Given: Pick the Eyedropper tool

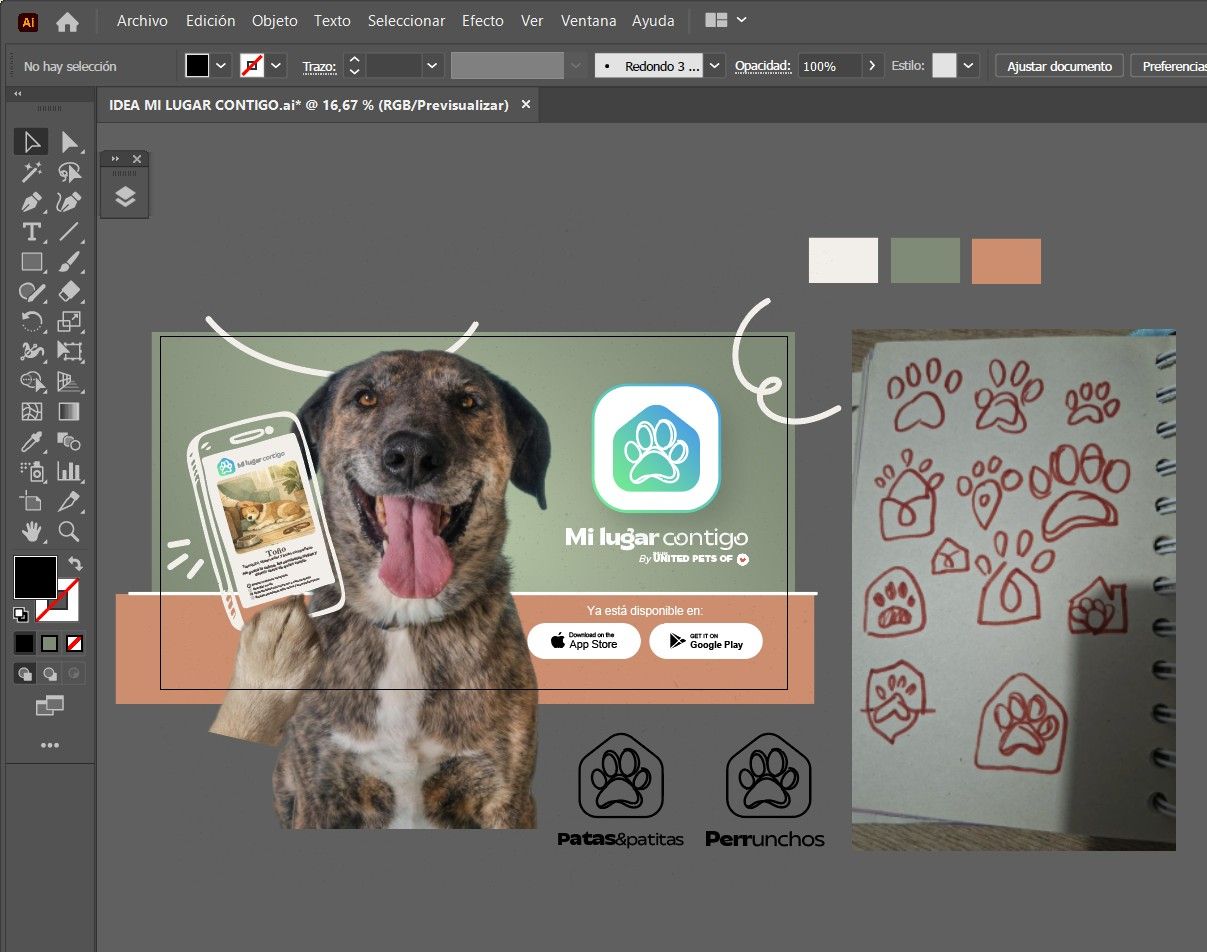Looking at the screenshot, I should pyautogui.click(x=32, y=441).
